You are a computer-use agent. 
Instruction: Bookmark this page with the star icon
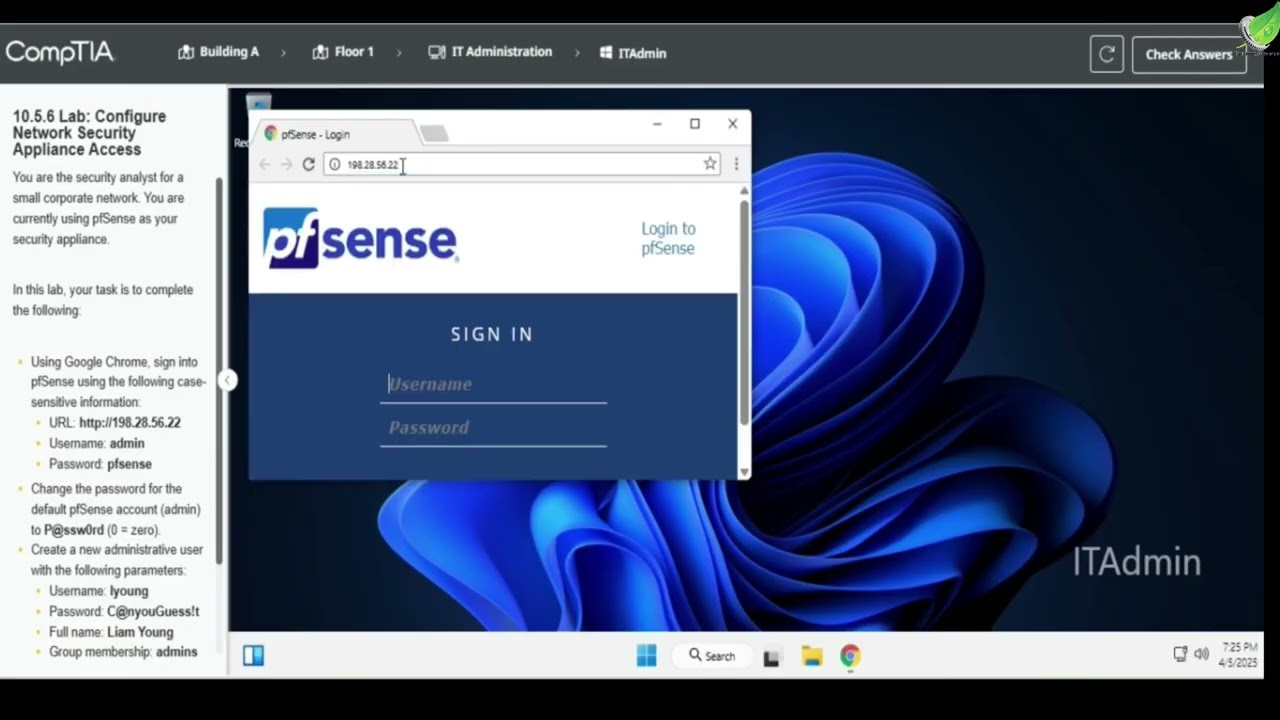click(x=710, y=164)
